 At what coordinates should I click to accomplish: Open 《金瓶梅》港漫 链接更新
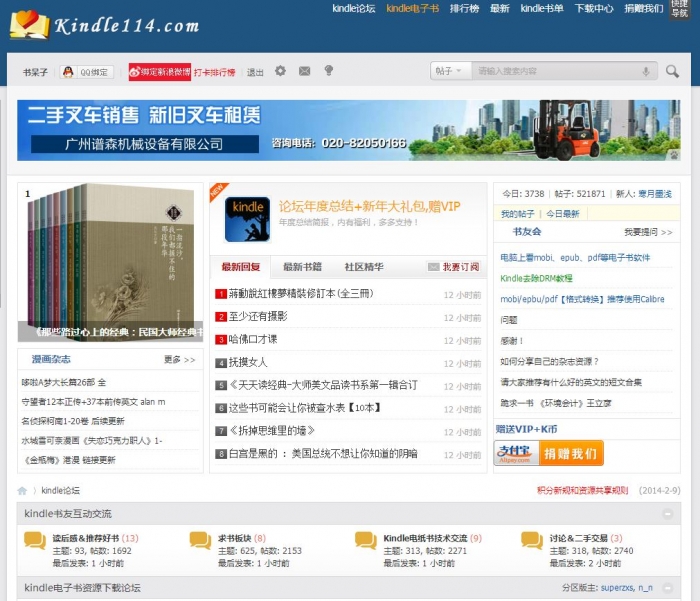tap(68, 460)
